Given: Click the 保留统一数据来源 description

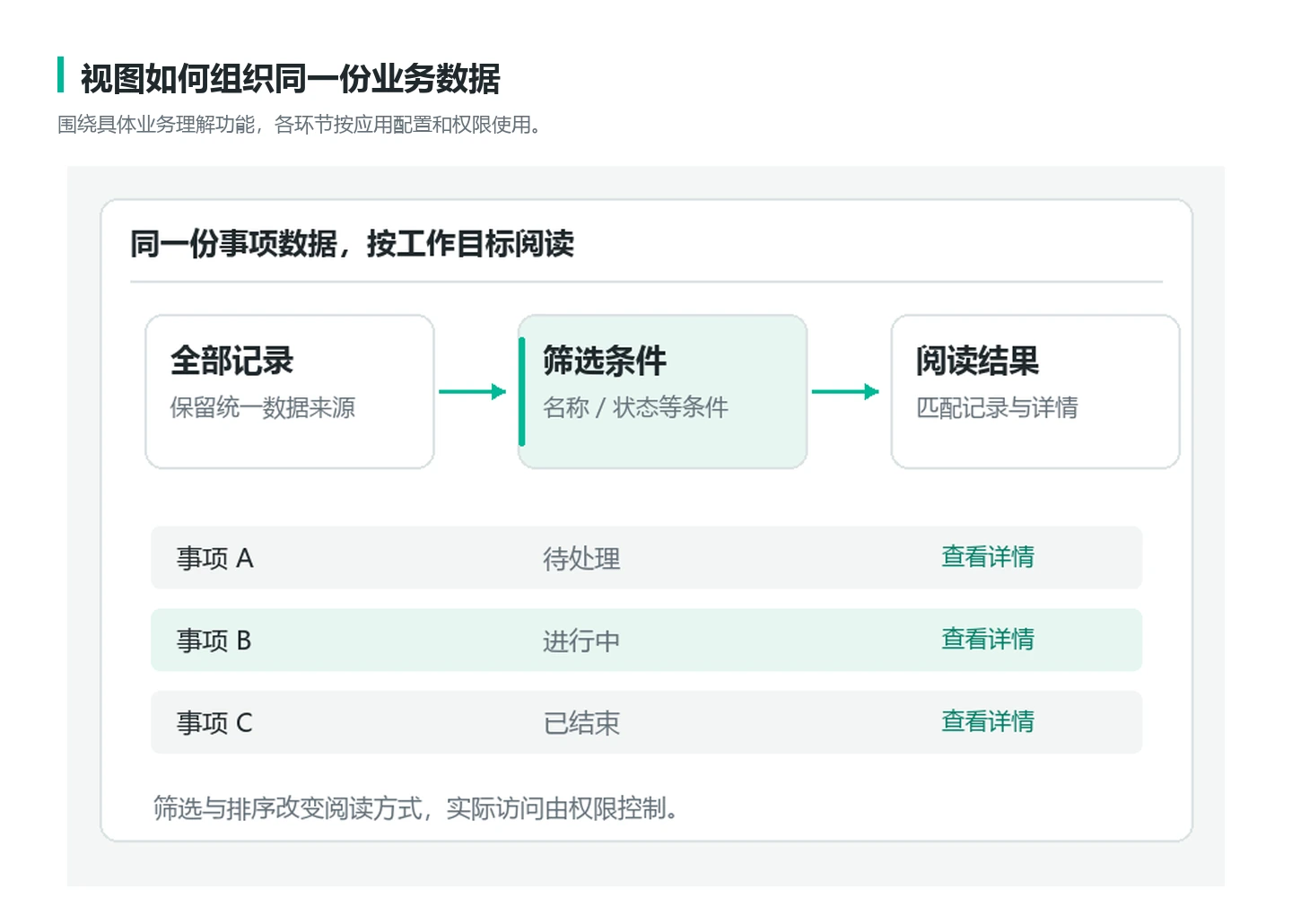Looking at the screenshot, I should coord(263,408).
